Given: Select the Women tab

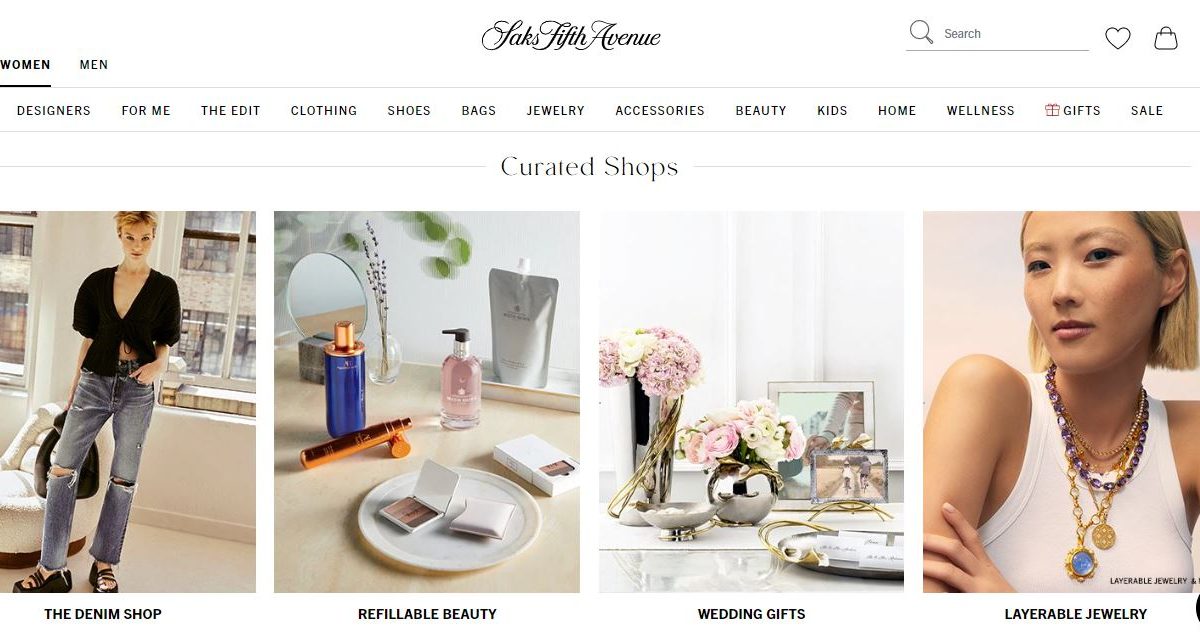Looking at the screenshot, I should tap(25, 65).
